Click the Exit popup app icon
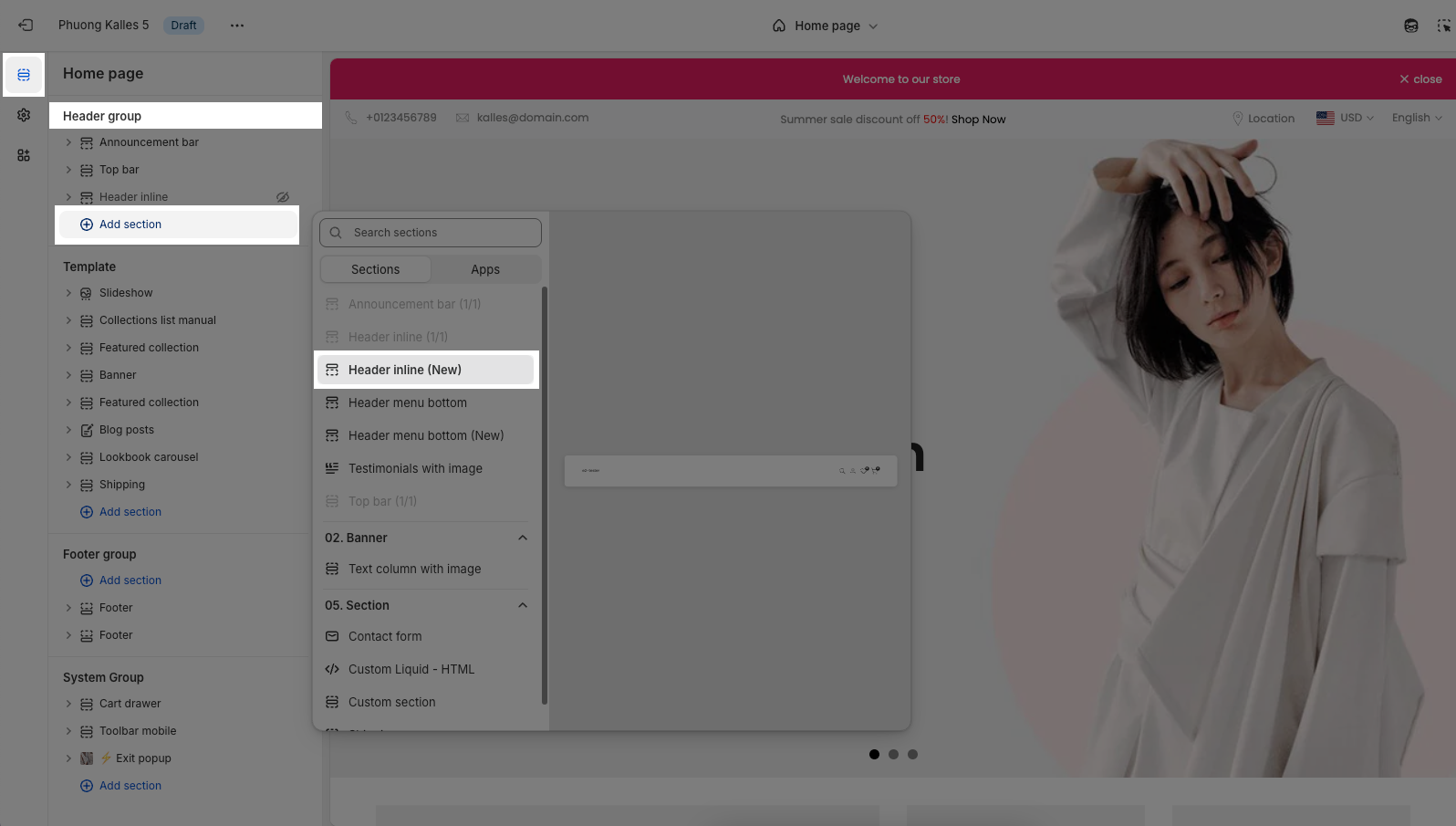Viewport: 1456px width, 826px height. [87, 758]
